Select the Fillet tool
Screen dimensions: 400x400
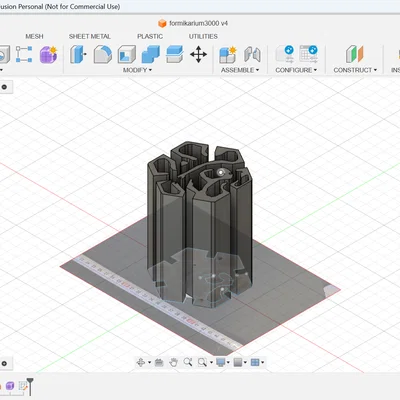coord(102,54)
